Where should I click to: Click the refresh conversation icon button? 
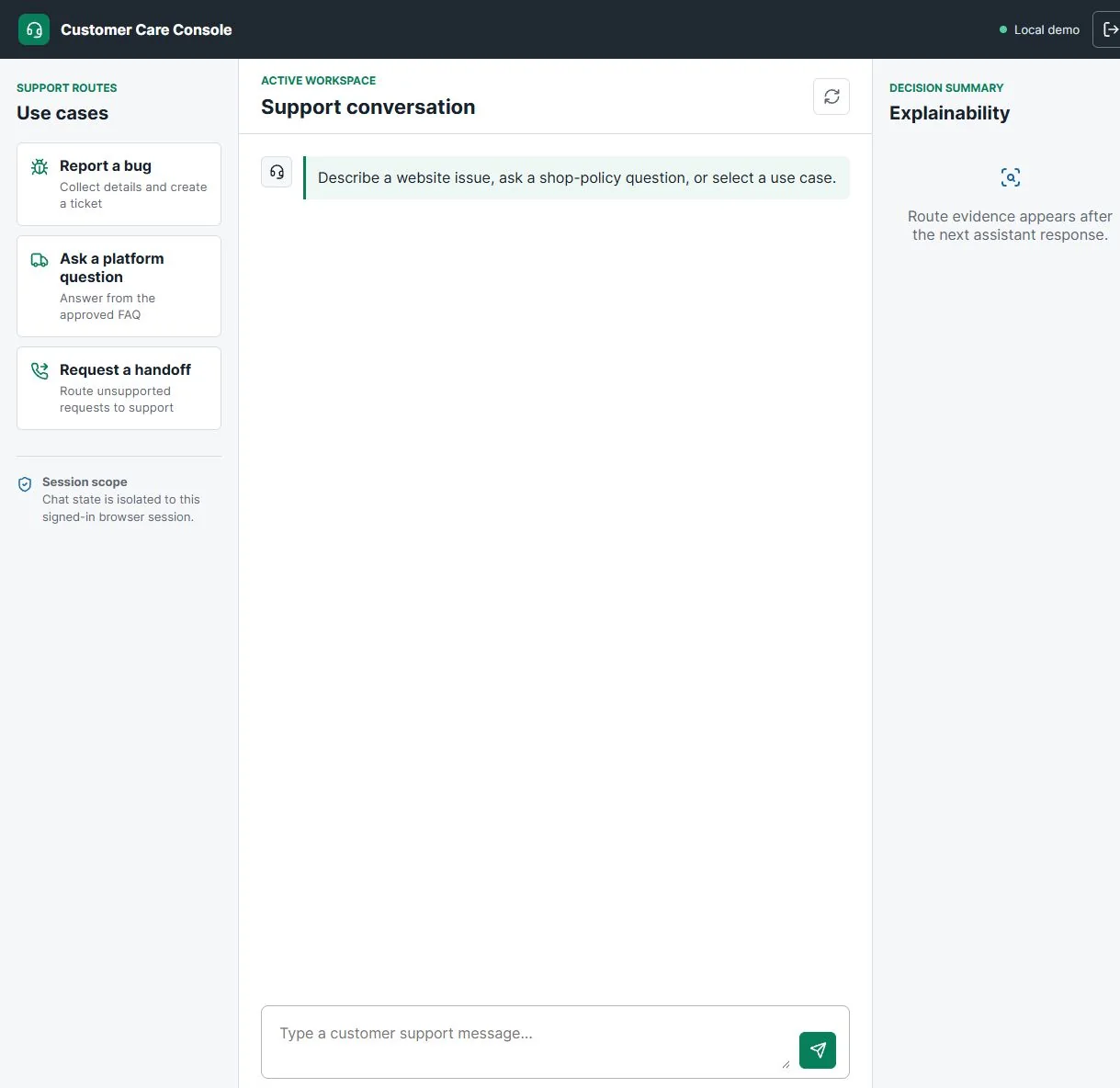click(x=832, y=96)
